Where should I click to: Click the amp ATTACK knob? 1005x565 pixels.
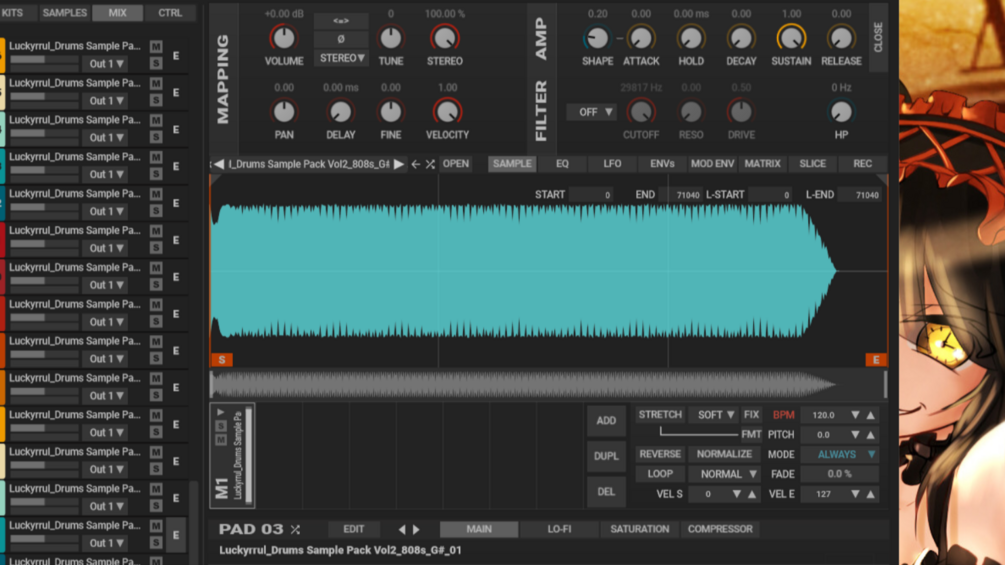pyautogui.click(x=640, y=38)
